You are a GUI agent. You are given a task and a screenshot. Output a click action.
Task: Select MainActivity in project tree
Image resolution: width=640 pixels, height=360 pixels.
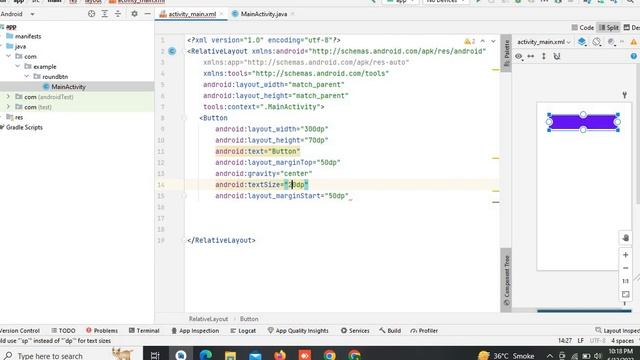pyautogui.click(x=69, y=87)
